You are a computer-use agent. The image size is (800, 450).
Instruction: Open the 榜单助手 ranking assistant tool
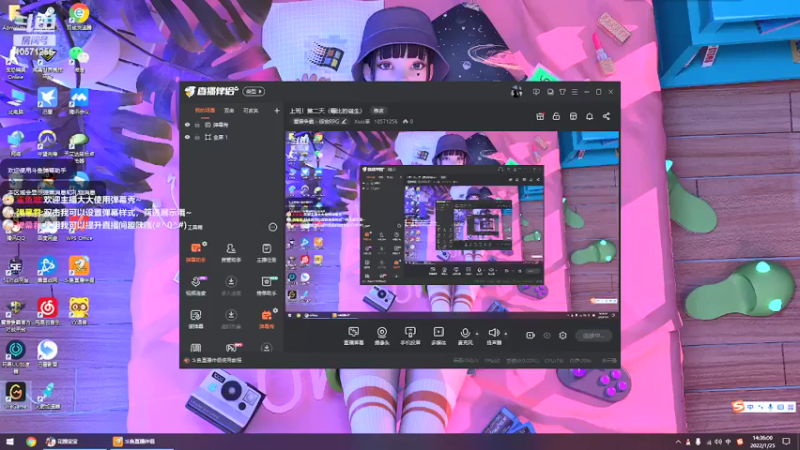pos(266,286)
